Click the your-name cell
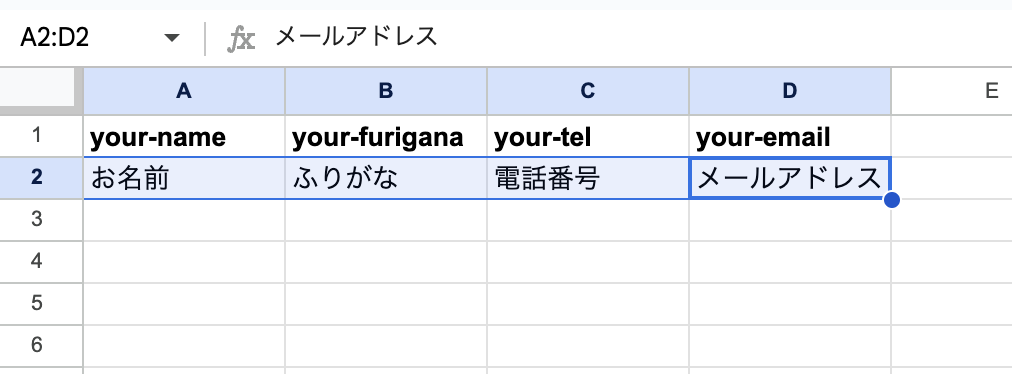This screenshot has height=374, width=1012. [184, 136]
